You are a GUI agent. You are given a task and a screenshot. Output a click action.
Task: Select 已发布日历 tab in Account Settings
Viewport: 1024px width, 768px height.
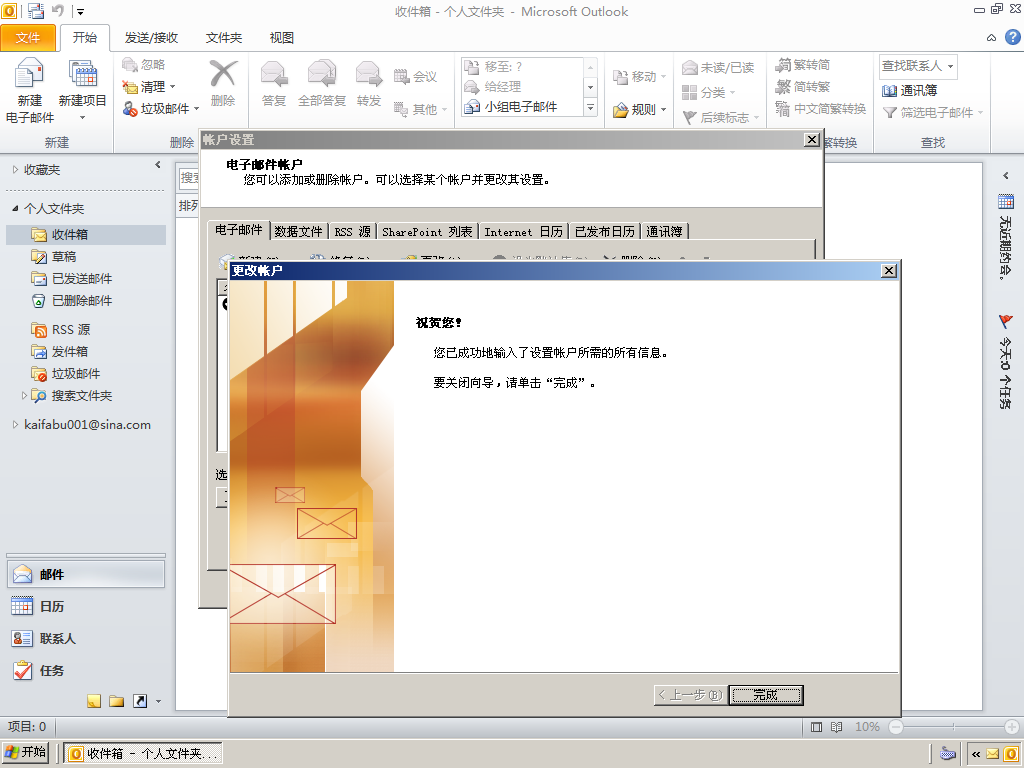(605, 231)
